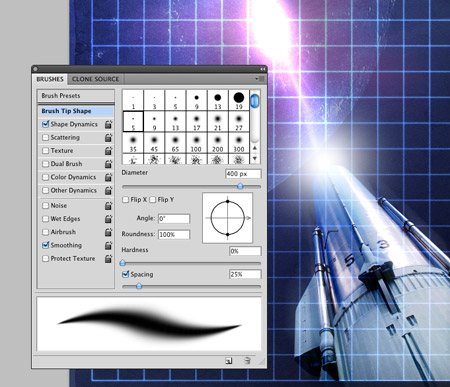
Task: Enable the Scattering checkbox
Action: point(45,137)
